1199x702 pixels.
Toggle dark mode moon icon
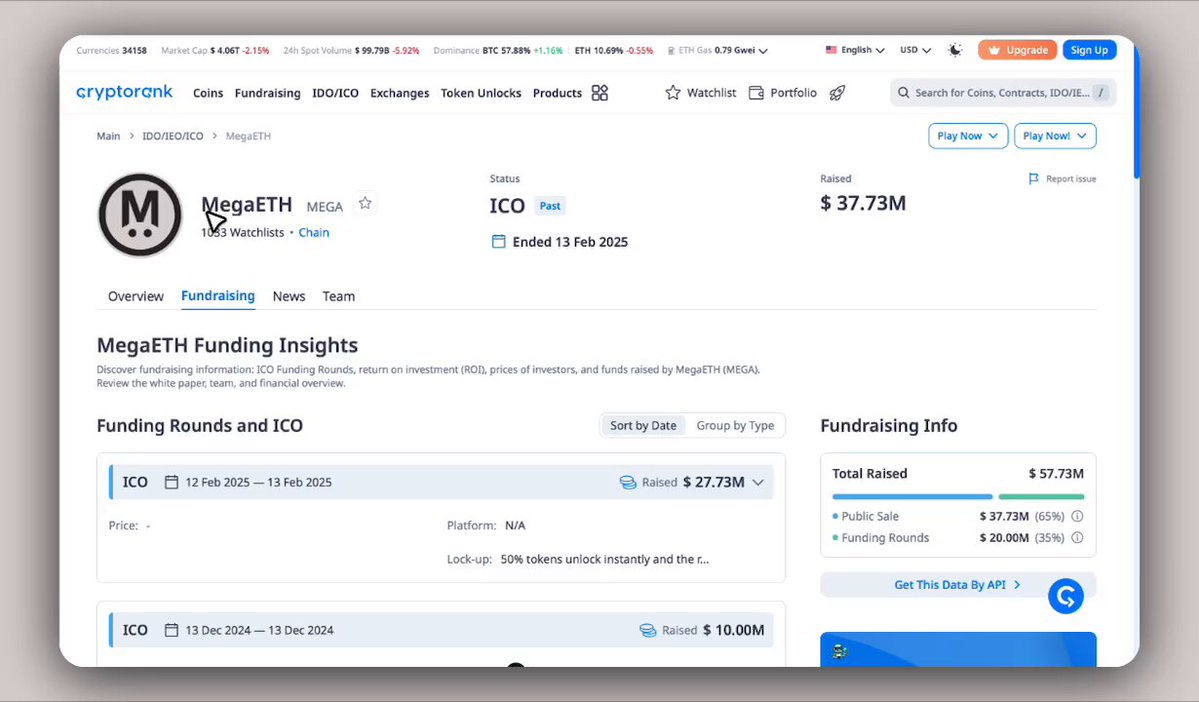955,50
